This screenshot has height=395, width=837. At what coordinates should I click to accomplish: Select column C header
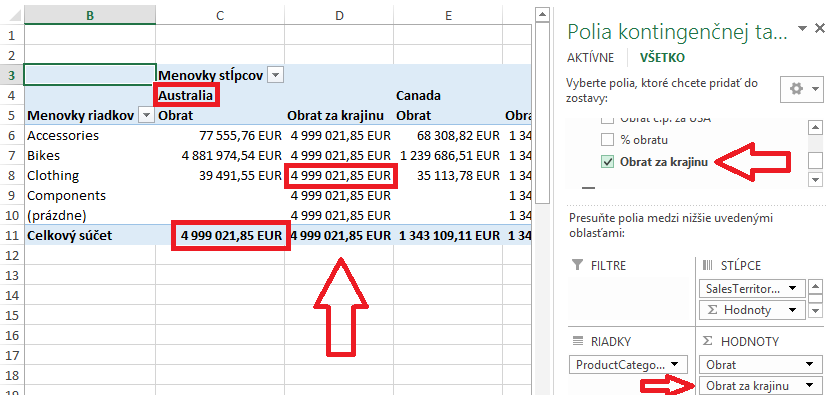pos(220,15)
